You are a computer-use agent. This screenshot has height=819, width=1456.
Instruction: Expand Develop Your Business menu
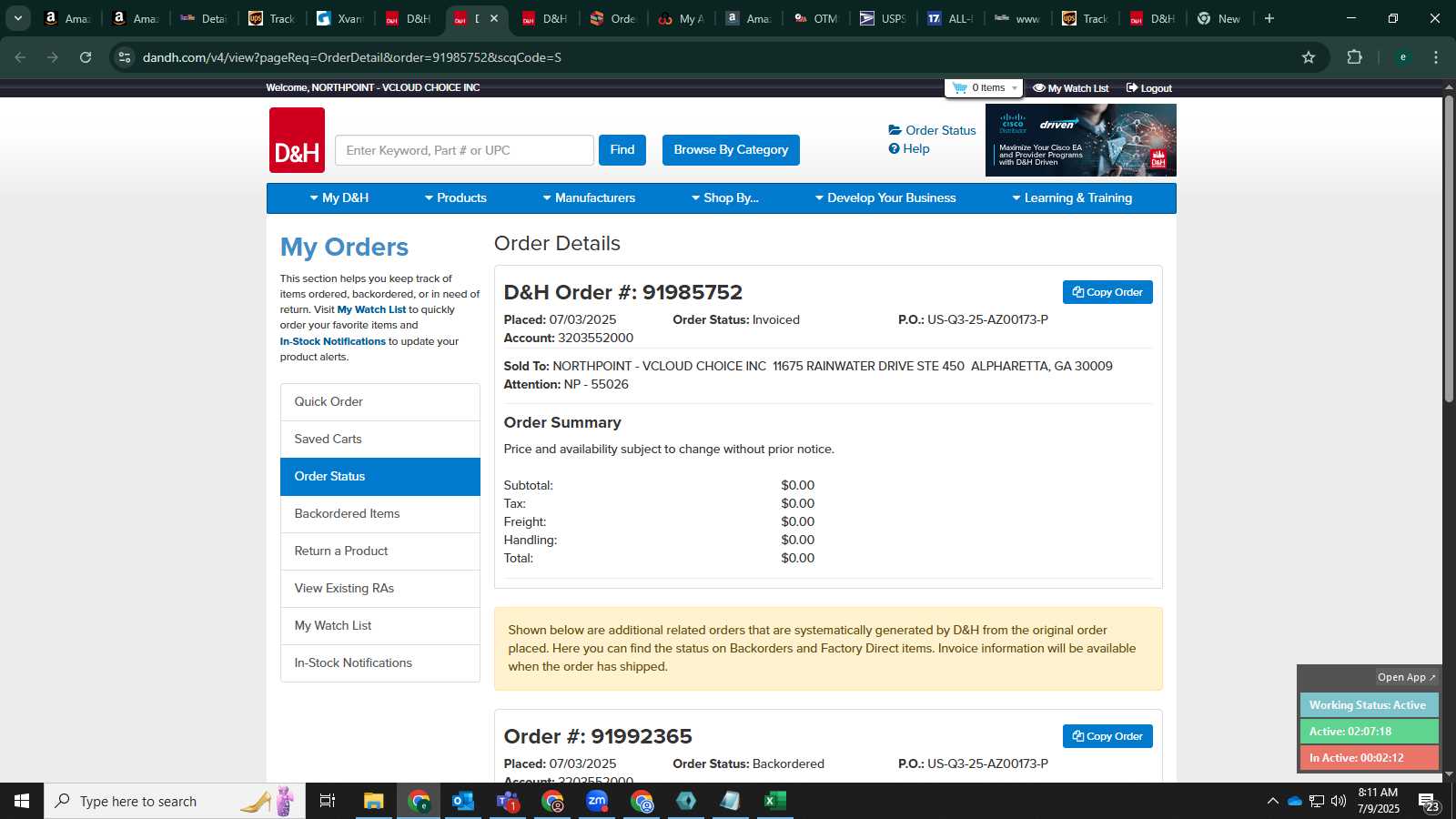click(885, 198)
